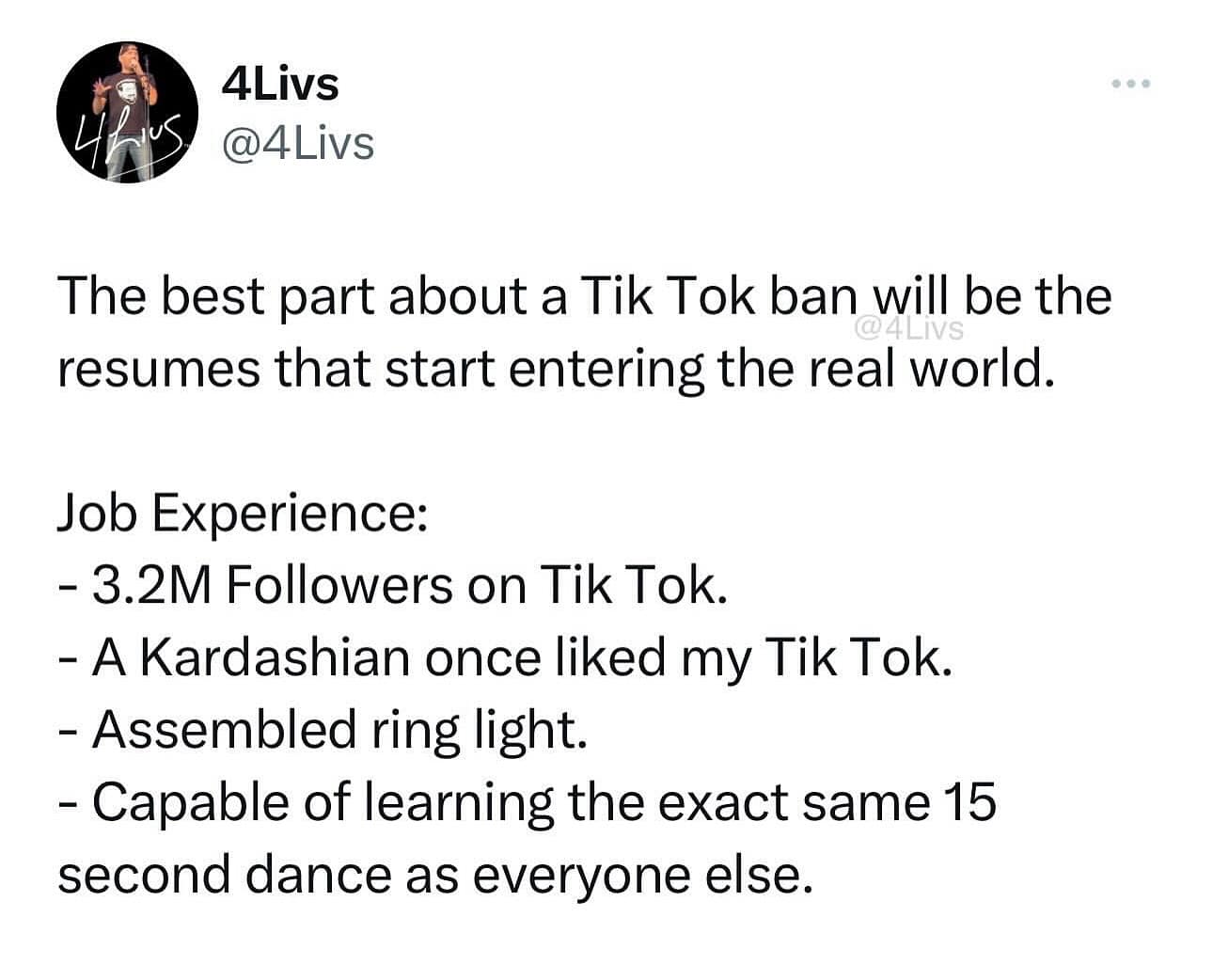Click "Tik Tok ban" in the first line

click(715, 296)
